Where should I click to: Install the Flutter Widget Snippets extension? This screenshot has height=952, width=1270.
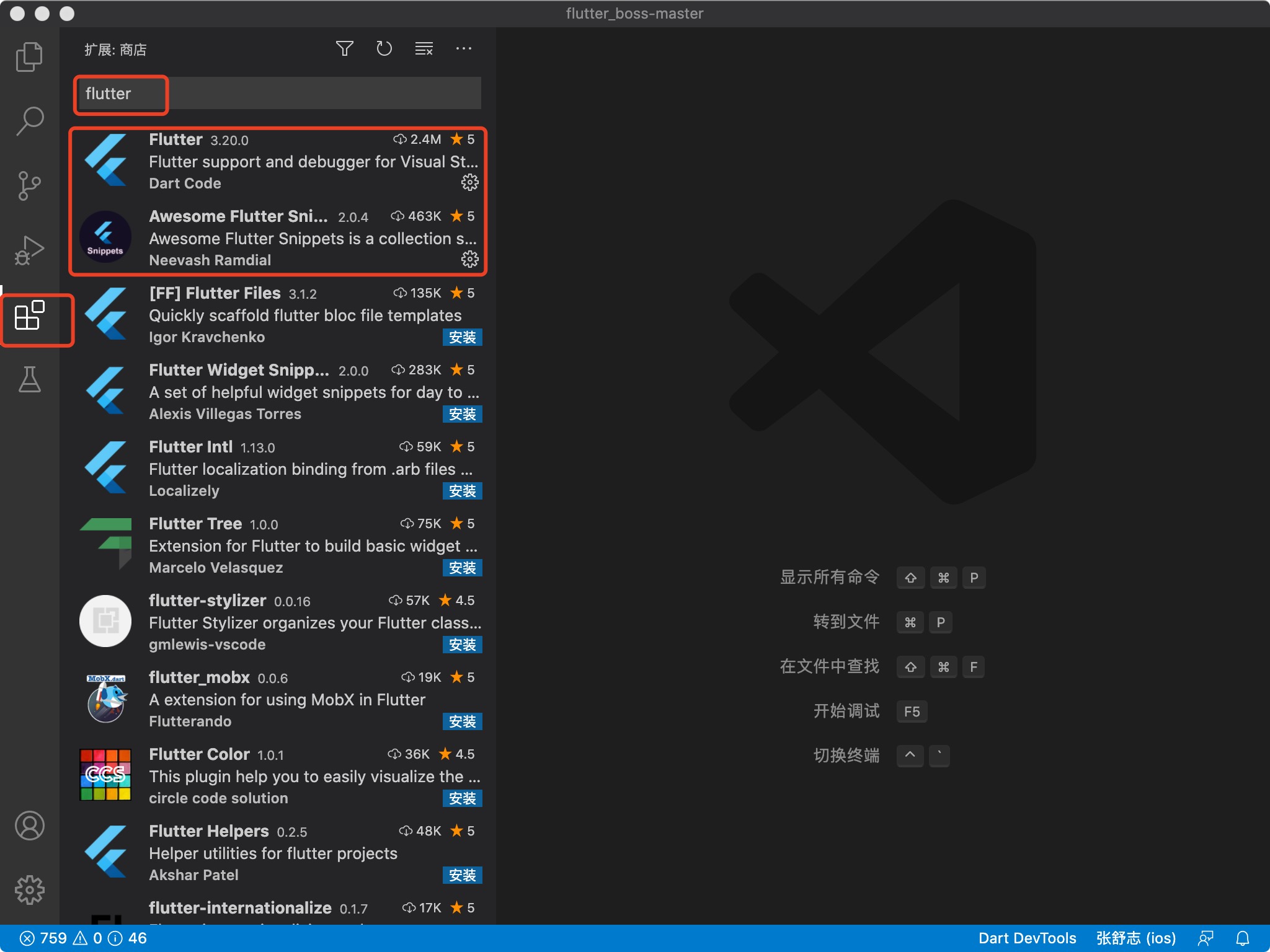pos(462,414)
